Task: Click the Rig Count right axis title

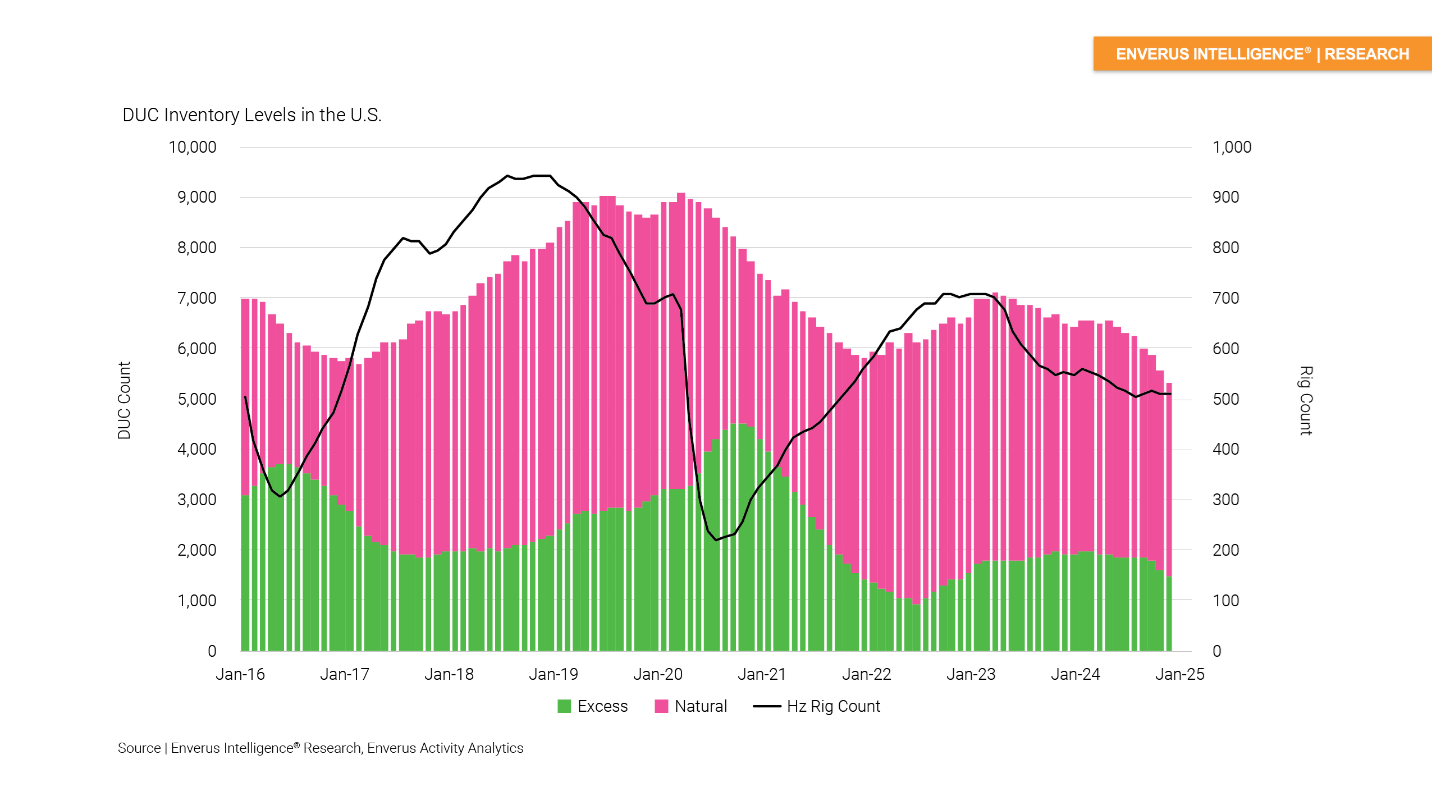Action: click(1305, 400)
